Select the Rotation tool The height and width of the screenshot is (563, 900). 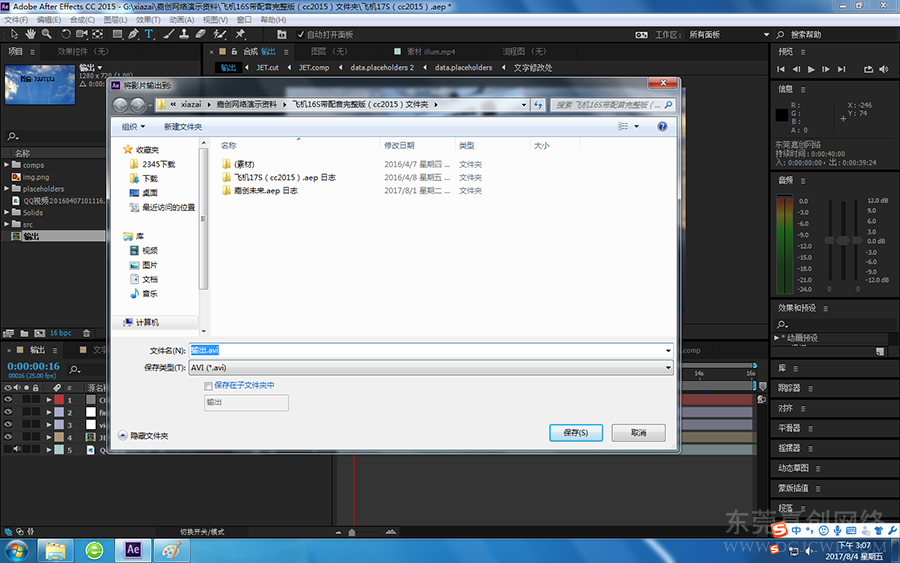pos(65,34)
